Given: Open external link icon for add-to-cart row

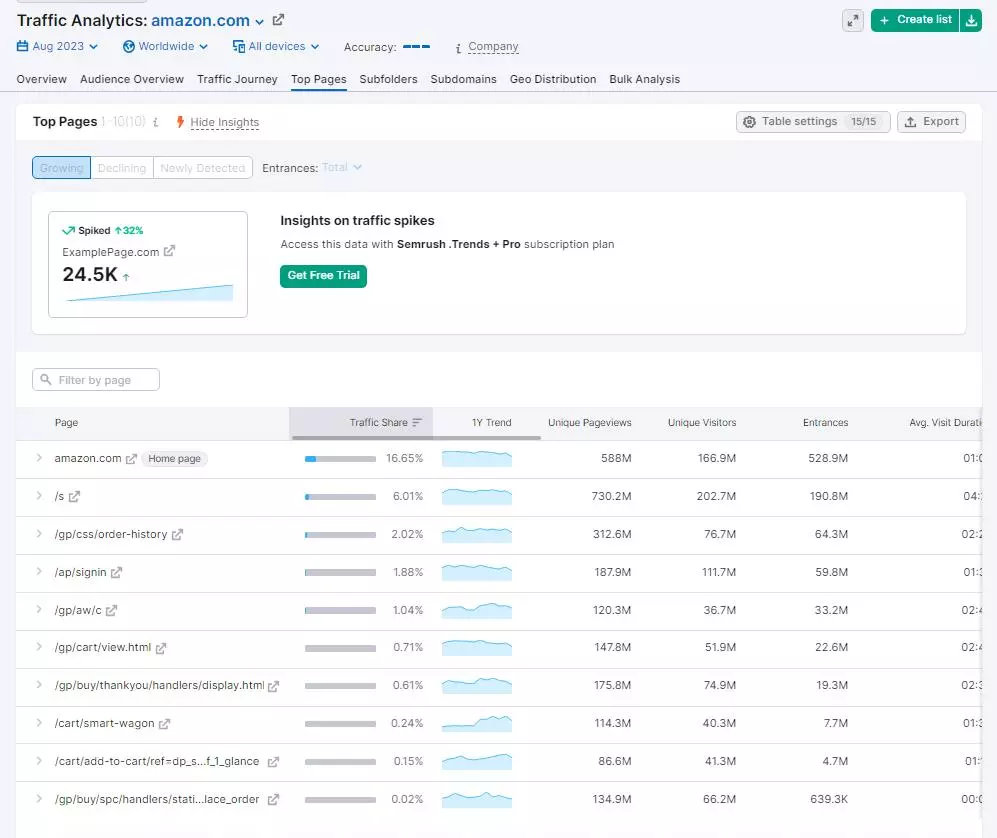Looking at the screenshot, I should (x=273, y=762).
